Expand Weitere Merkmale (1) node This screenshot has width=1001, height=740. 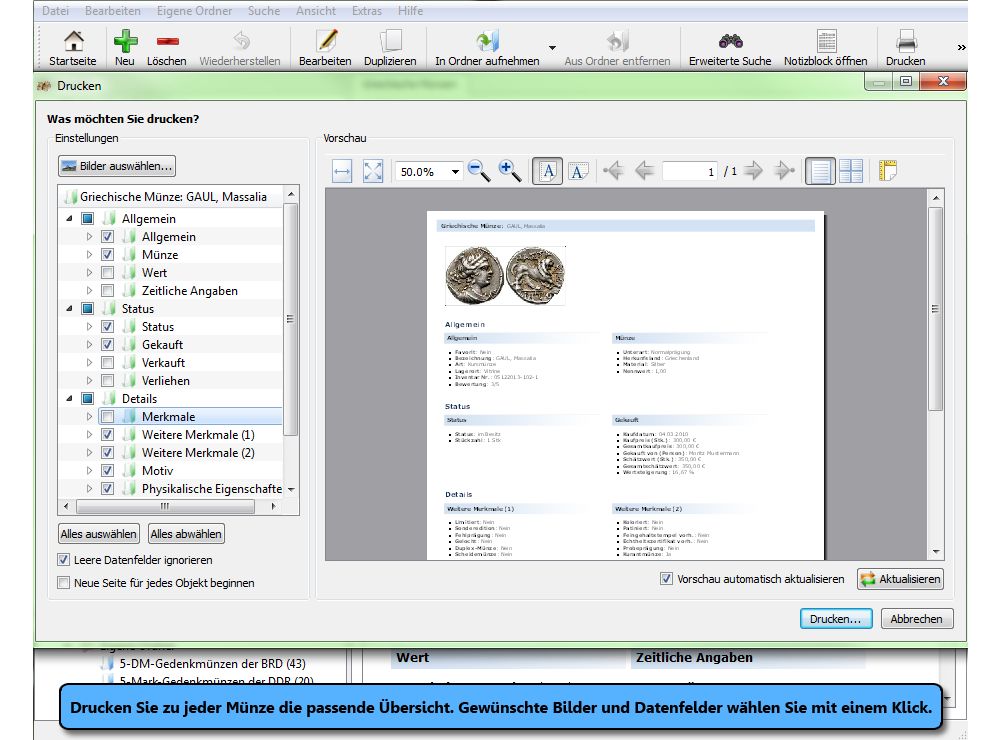(x=89, y=435)
